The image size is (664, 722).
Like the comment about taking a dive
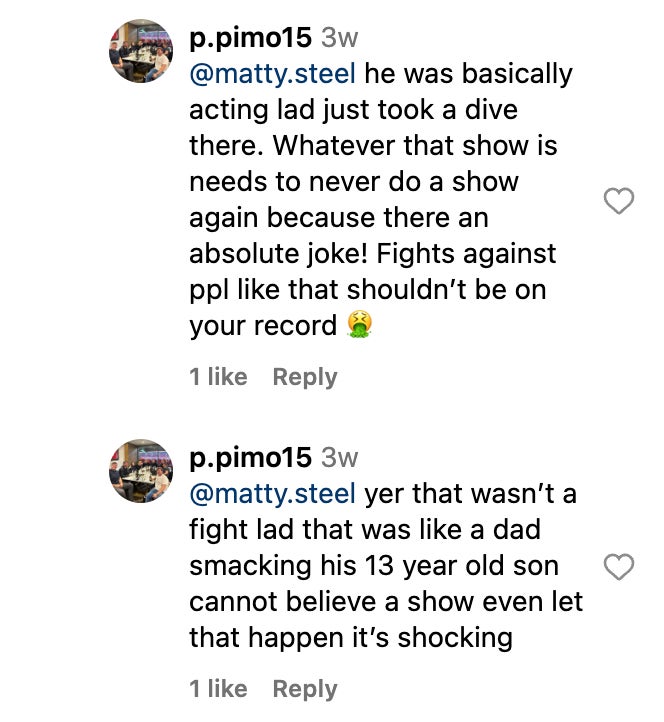tap(620, 201)
